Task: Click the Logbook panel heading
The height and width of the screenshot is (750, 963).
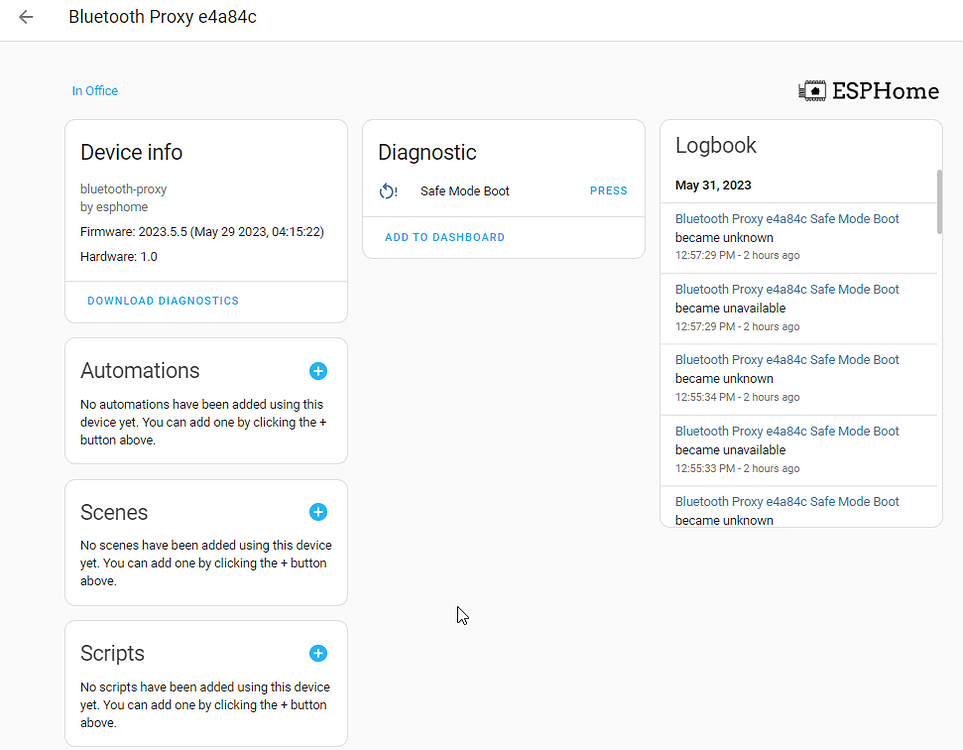Action: pyautogui.click(x=716, y=145)
